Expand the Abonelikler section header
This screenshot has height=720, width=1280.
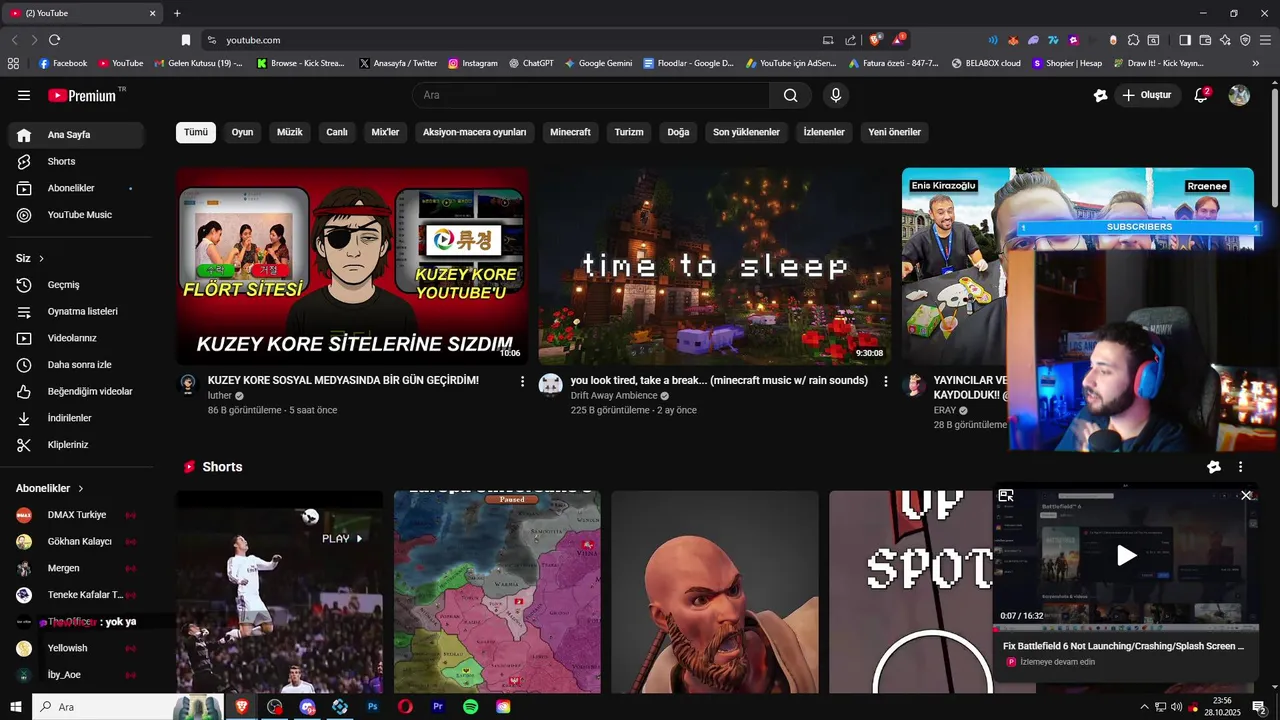pyautogui.click(x=50, y=488)
